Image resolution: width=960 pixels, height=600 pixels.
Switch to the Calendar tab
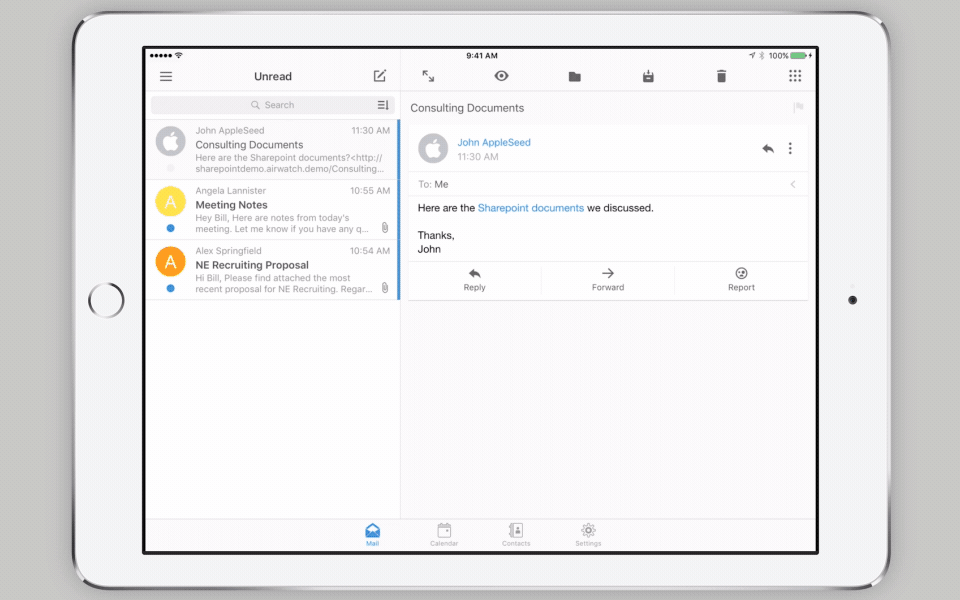tap(444, 534)
